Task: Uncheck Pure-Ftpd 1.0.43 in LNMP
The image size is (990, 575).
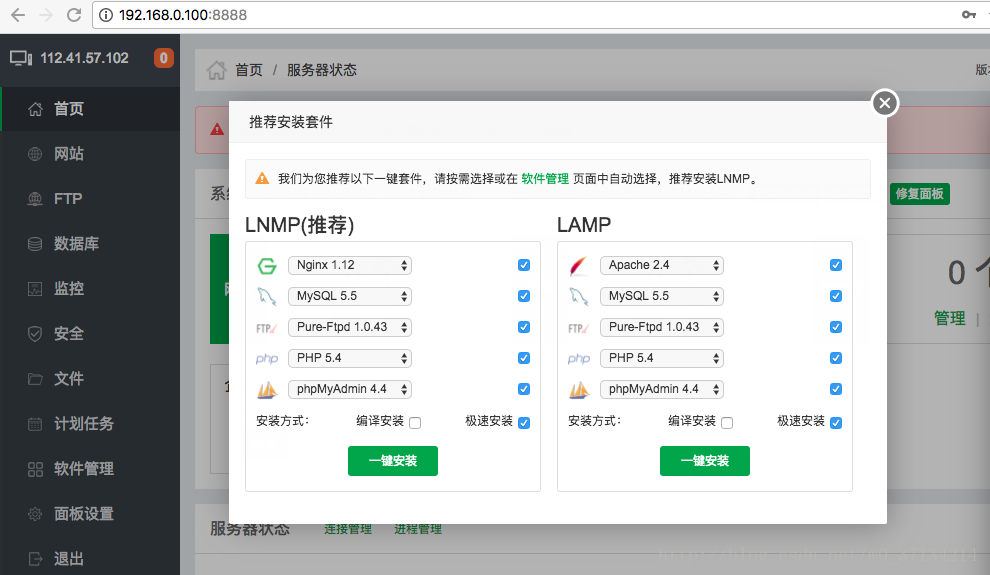Action: point(524,327)
